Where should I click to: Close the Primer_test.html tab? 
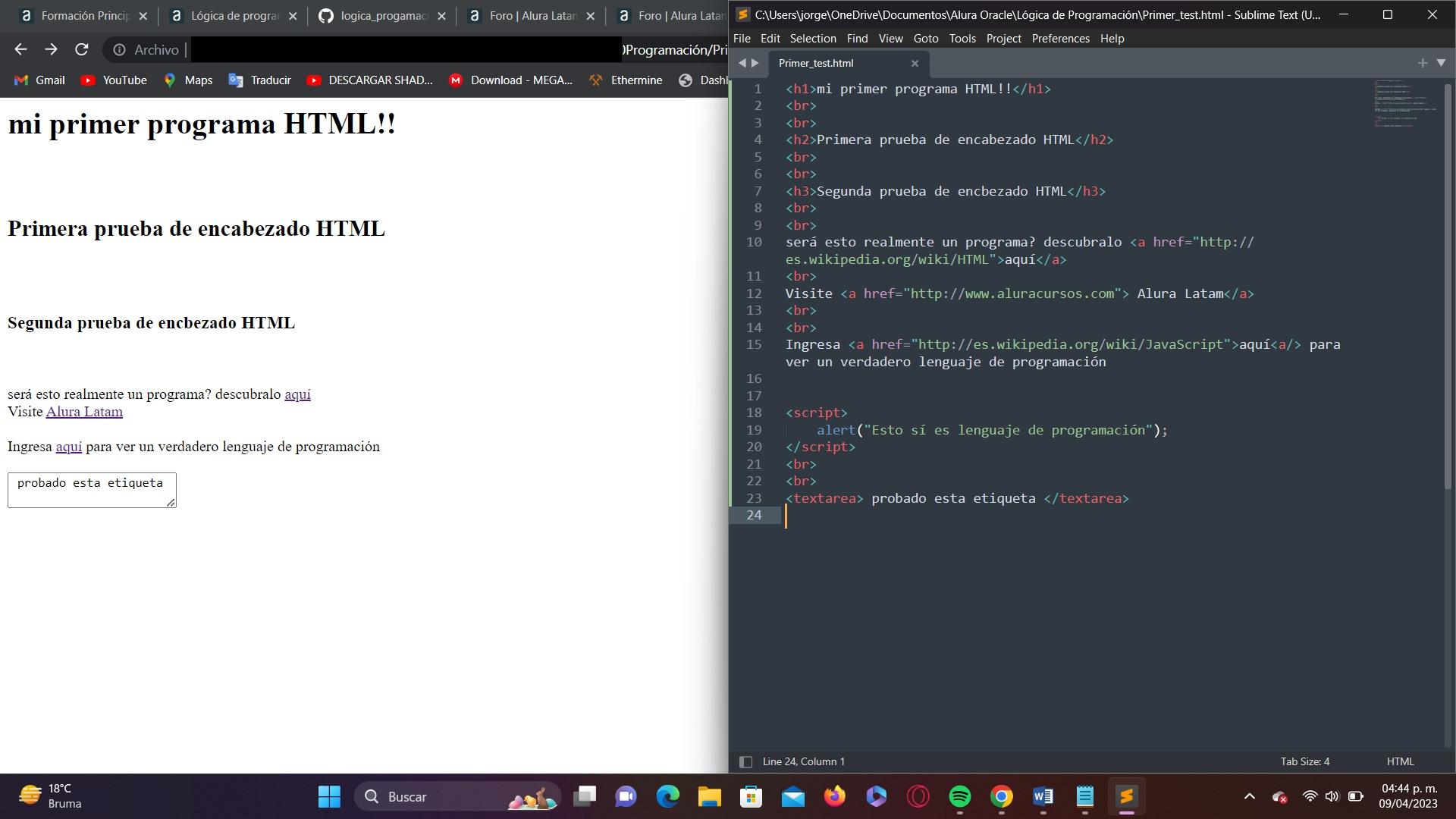coord(915,63)
